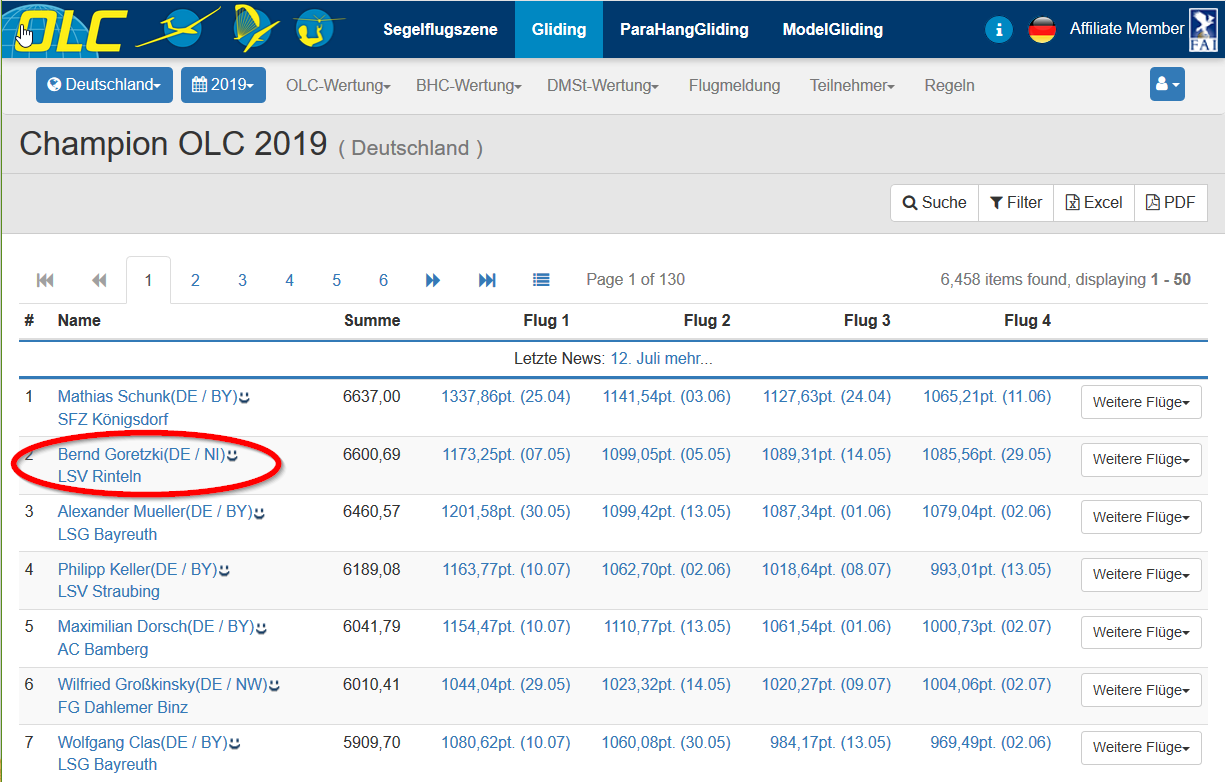This screenshot has height=782, width=1226.
Task: Go to results page 3
Action: point(242,280)
